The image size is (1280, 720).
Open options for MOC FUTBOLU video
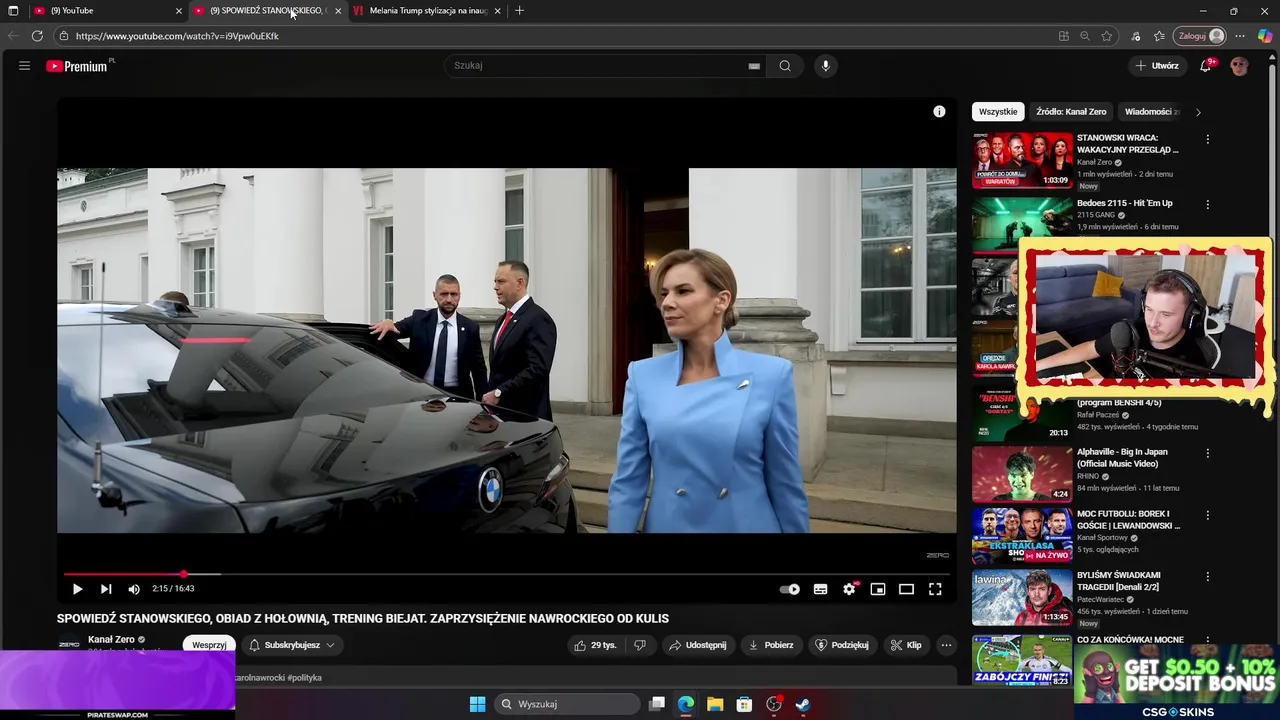[1208, 515]
